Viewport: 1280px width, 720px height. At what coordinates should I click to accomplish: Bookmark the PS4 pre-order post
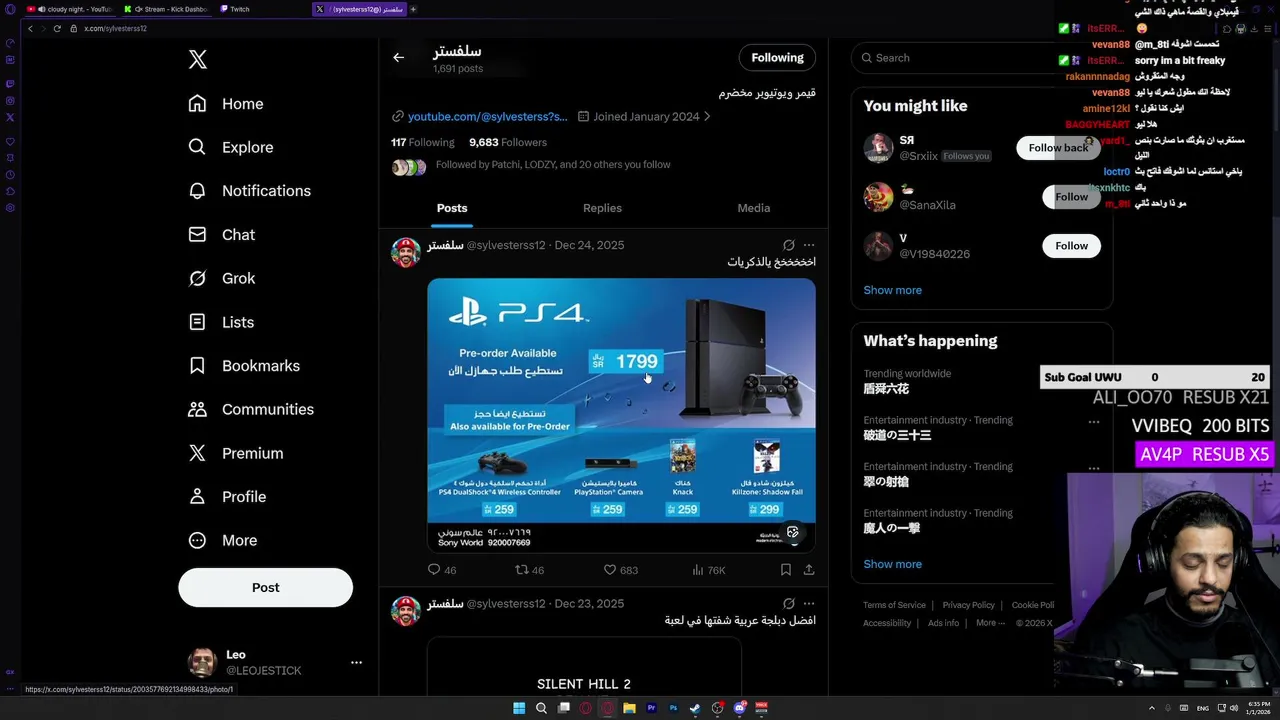tap(786, 570)
